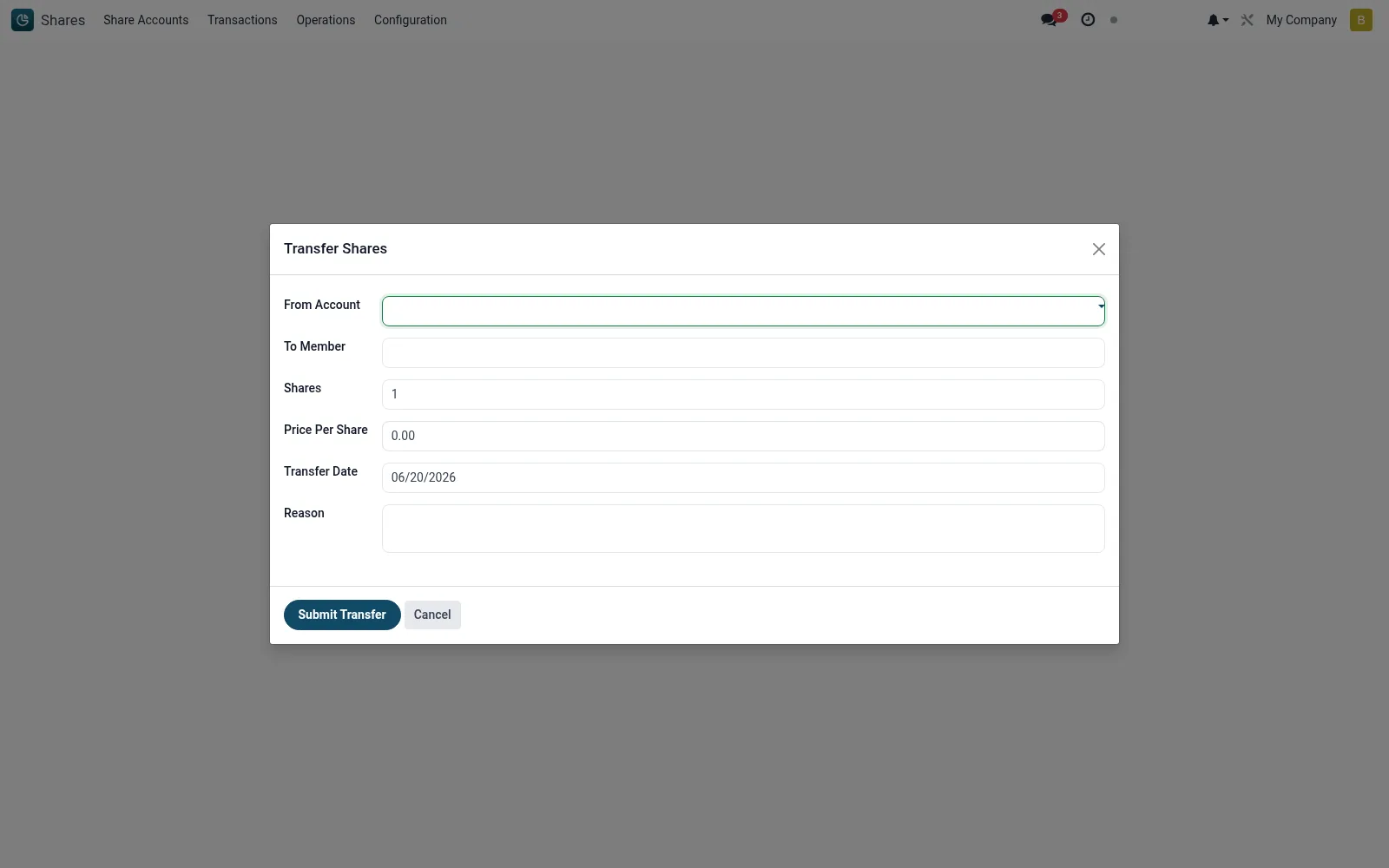Image resolution: width=1389 pixels, height=868 pixels.
Task: Open the Configuration menu
Action: click(x=411, y=20)
